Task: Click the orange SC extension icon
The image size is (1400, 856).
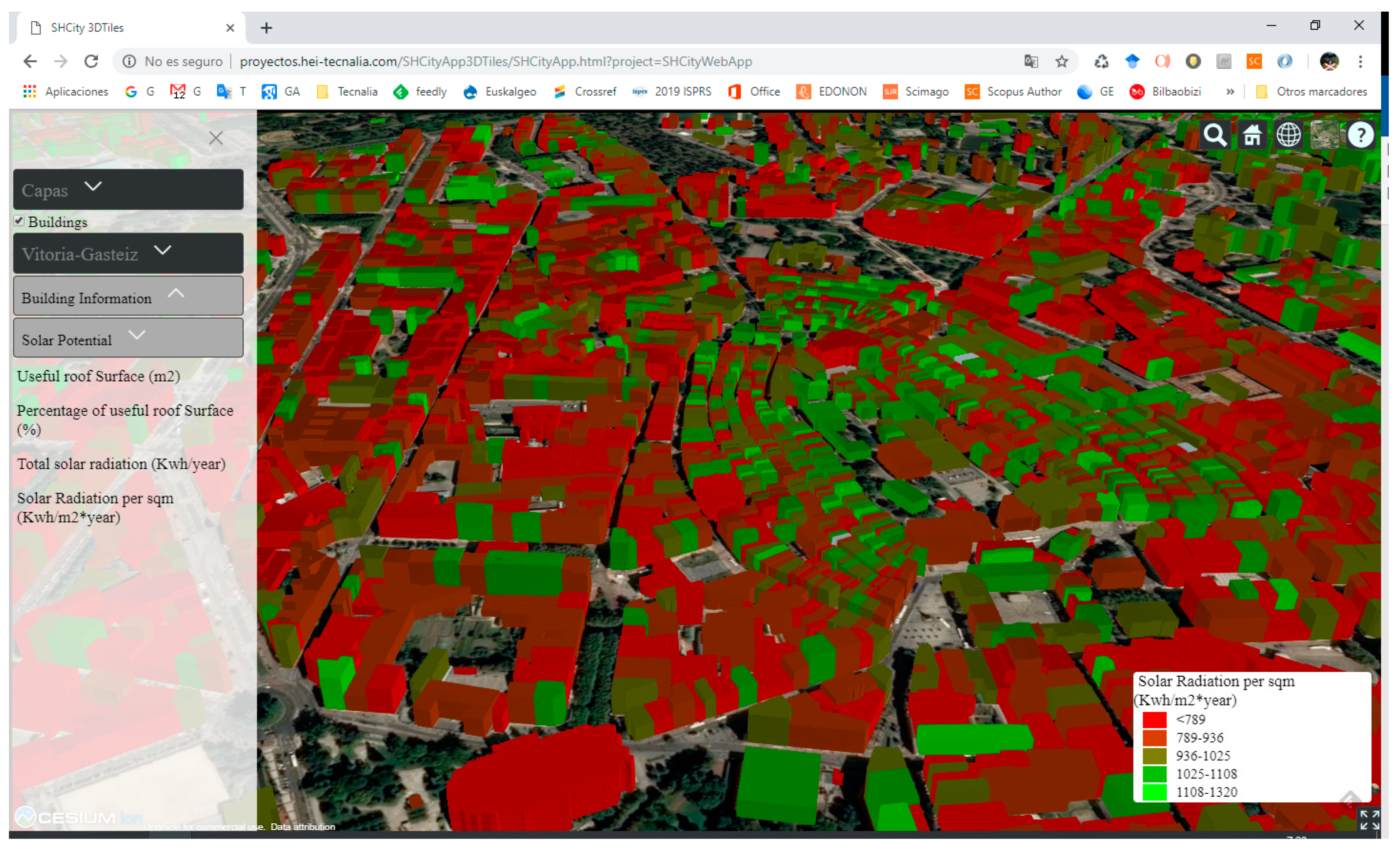Action: [x=1254, y=62]
